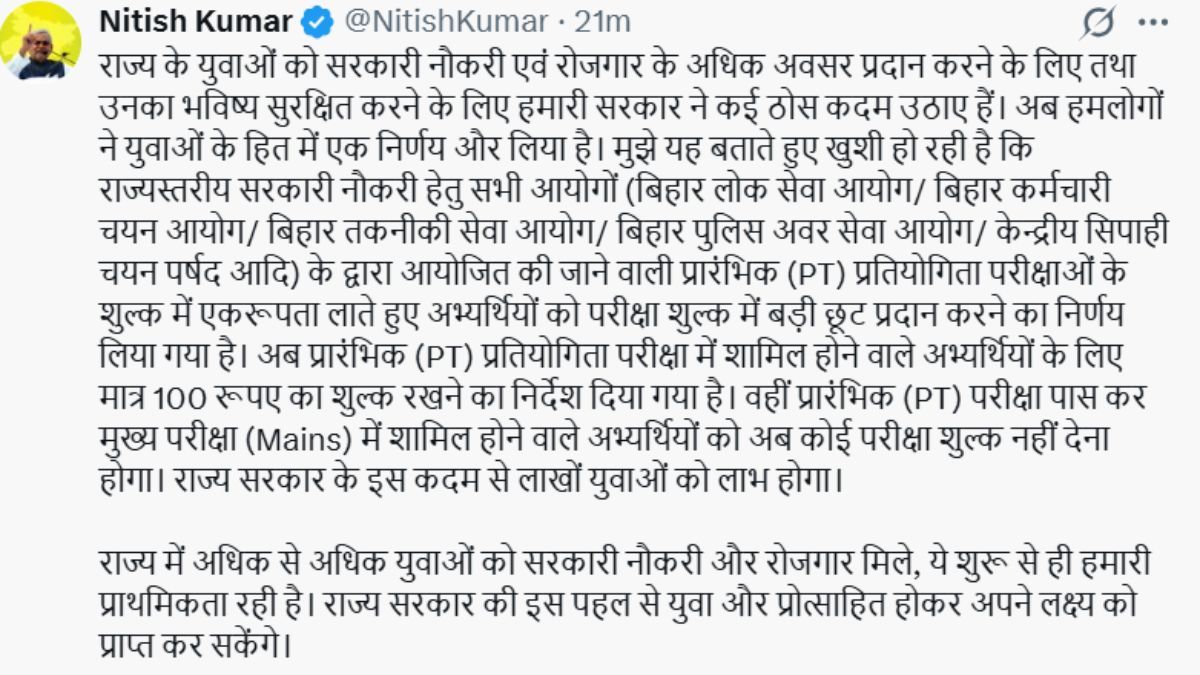Click the ellipsis icon at top right

tap(1152, 19)
